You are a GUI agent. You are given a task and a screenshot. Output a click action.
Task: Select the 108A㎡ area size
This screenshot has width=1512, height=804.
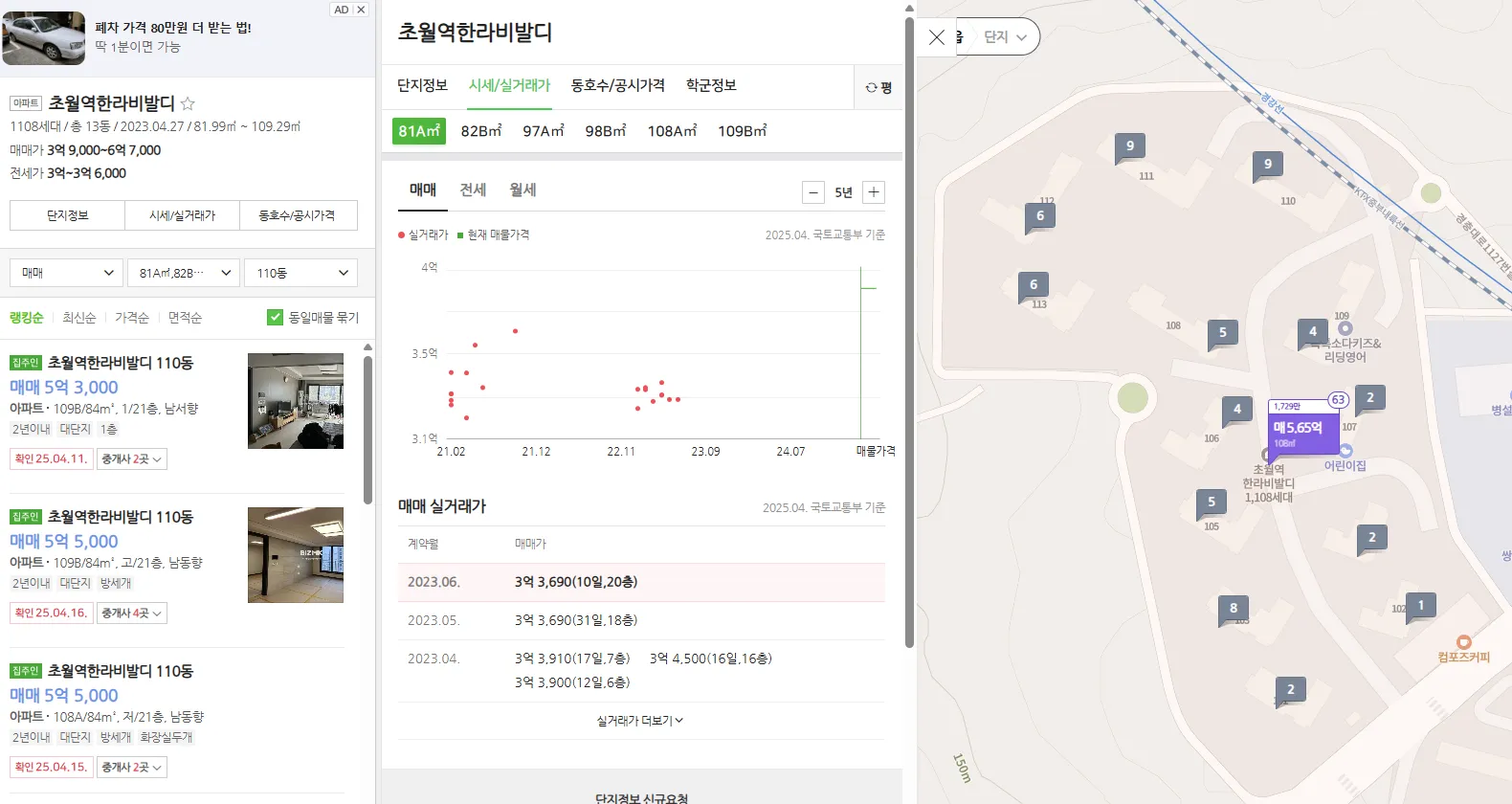672,131
